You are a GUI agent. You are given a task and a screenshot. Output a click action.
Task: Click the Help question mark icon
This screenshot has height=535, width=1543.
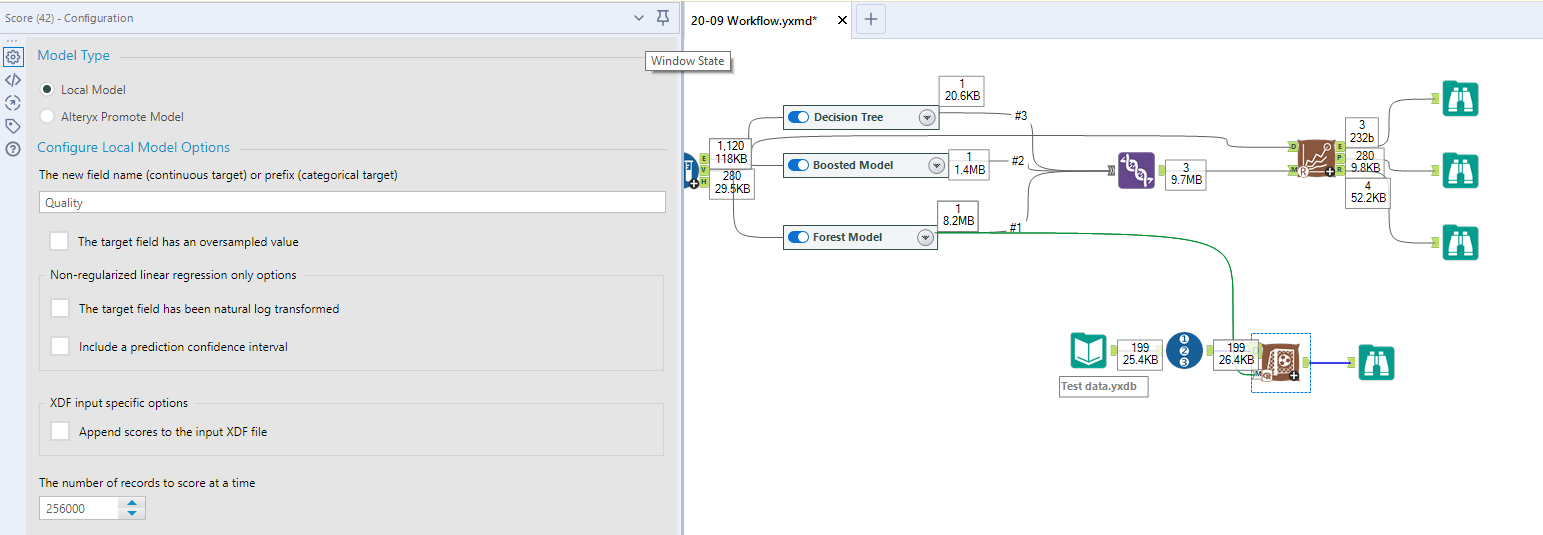click(13, 149)
